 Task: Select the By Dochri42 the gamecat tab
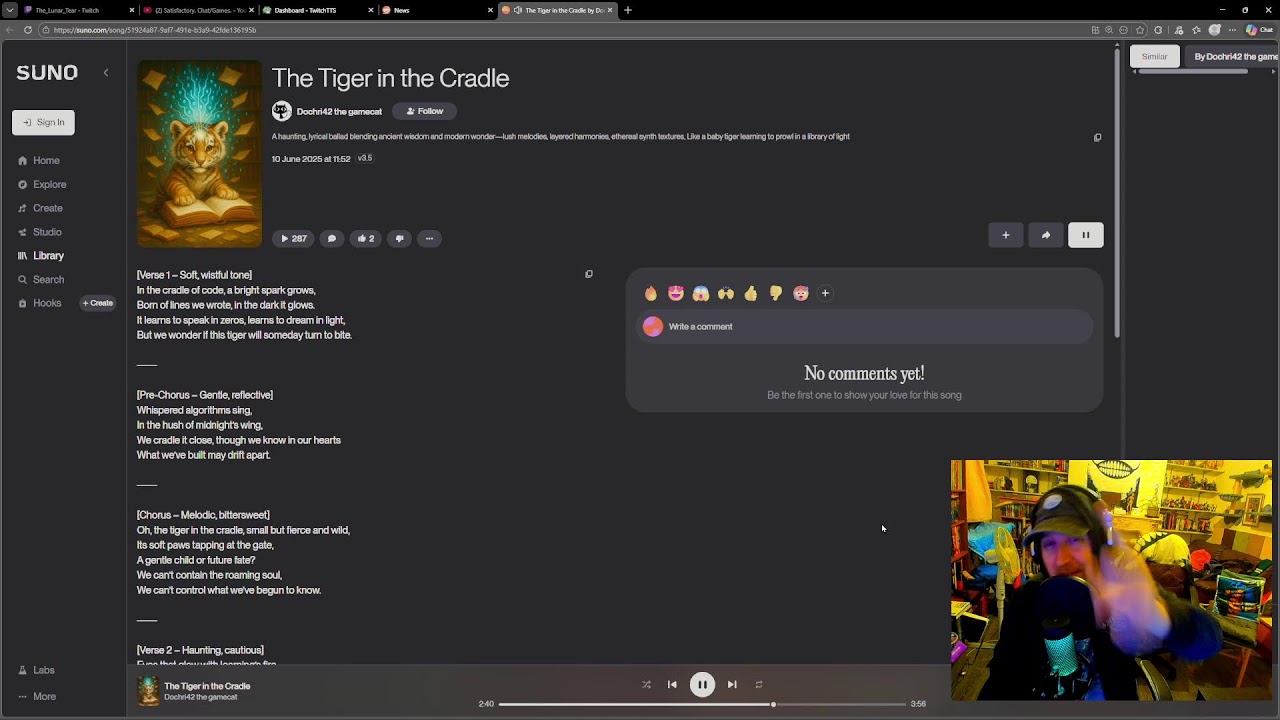1234,57
